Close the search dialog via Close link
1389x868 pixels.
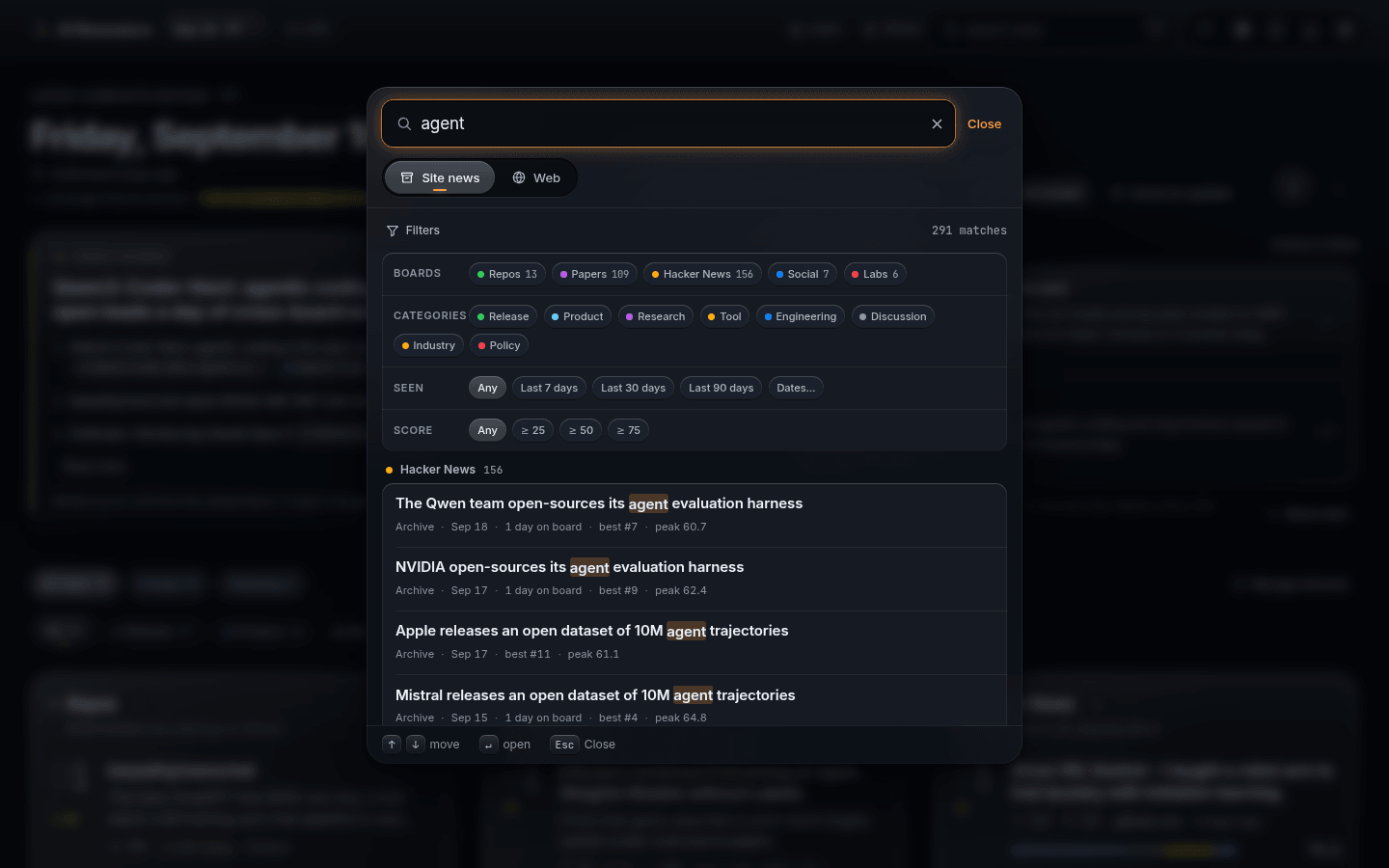[x=984, y=124]
